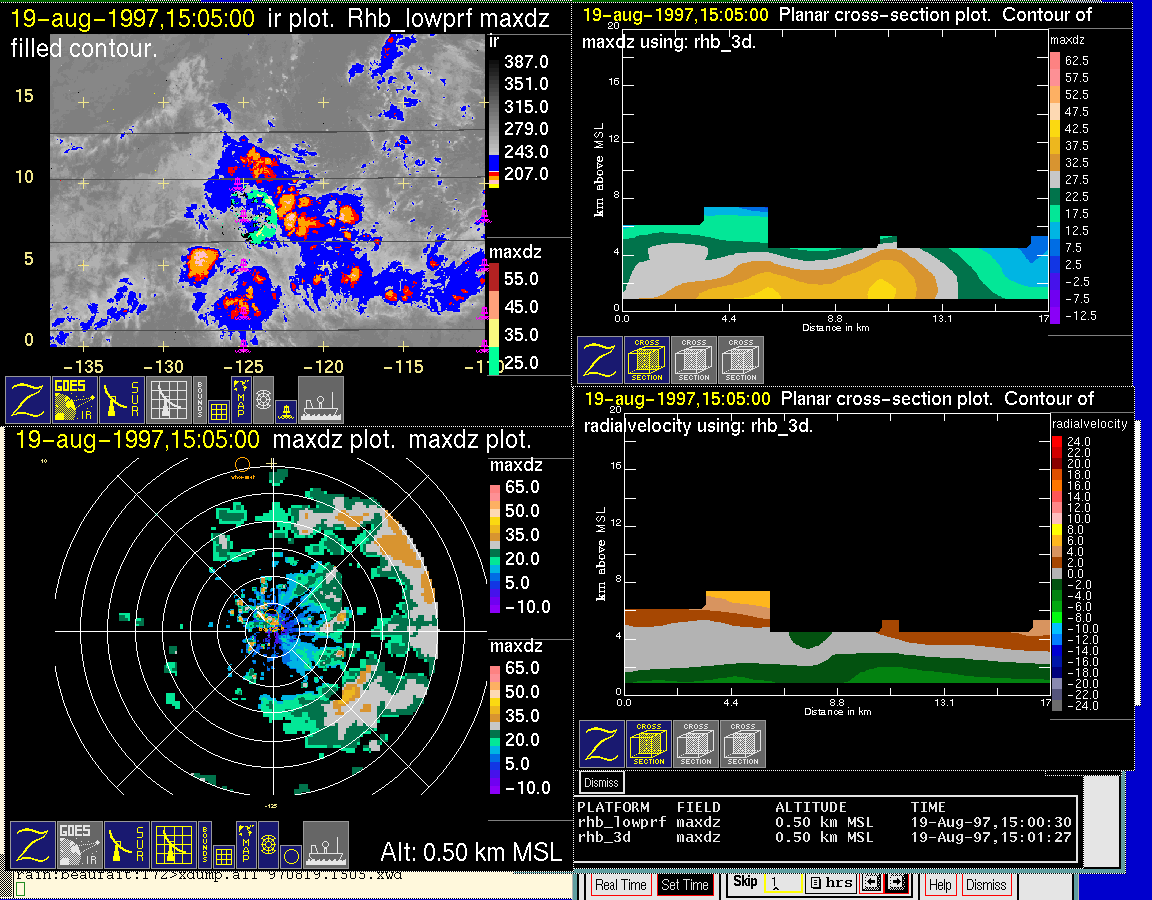Step forward in time with the right arrow

(x=896, y=884)
